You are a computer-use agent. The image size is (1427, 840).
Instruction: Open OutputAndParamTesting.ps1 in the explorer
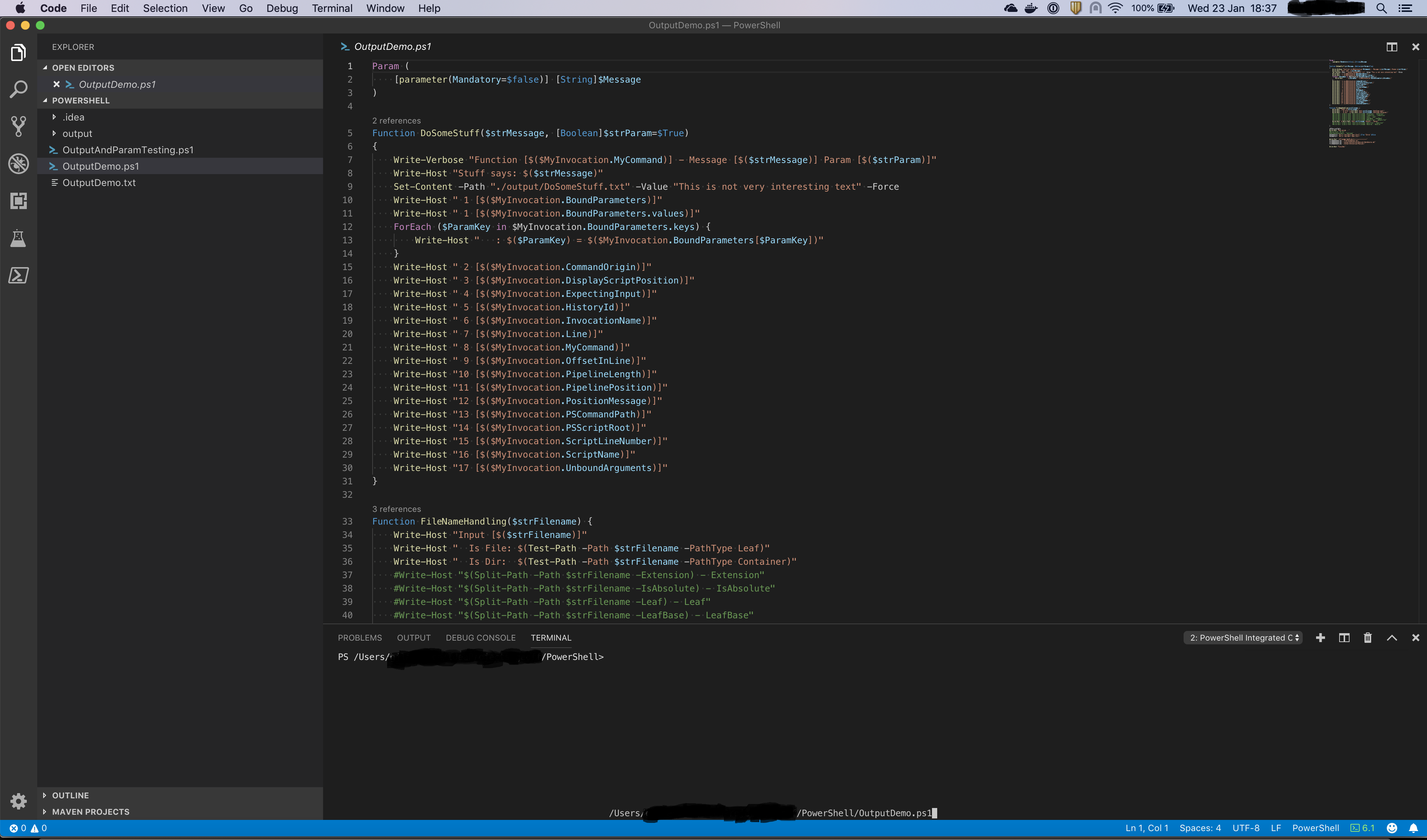tap(127, 150)
